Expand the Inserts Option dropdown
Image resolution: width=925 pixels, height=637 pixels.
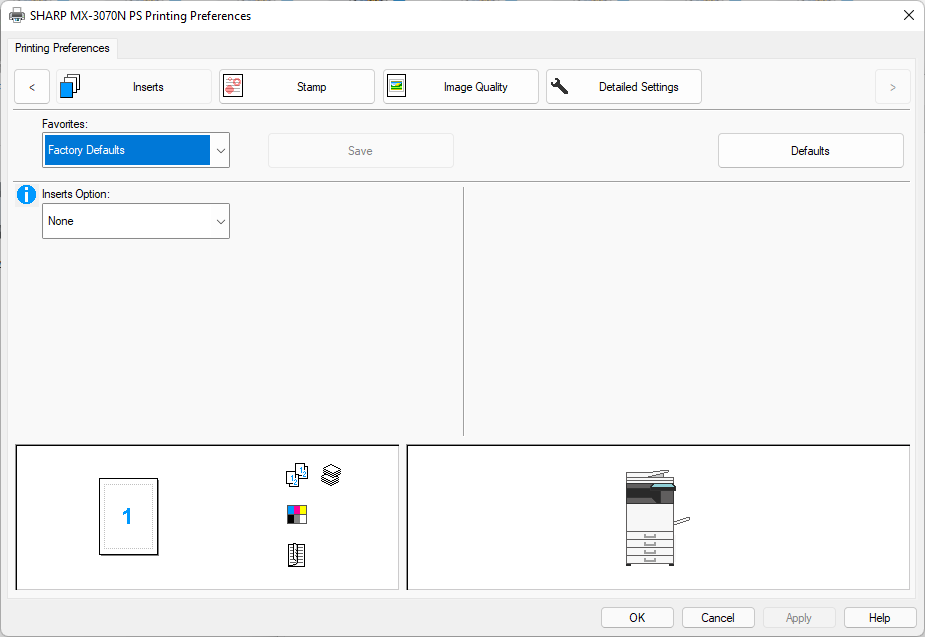[x=136, y=221]
